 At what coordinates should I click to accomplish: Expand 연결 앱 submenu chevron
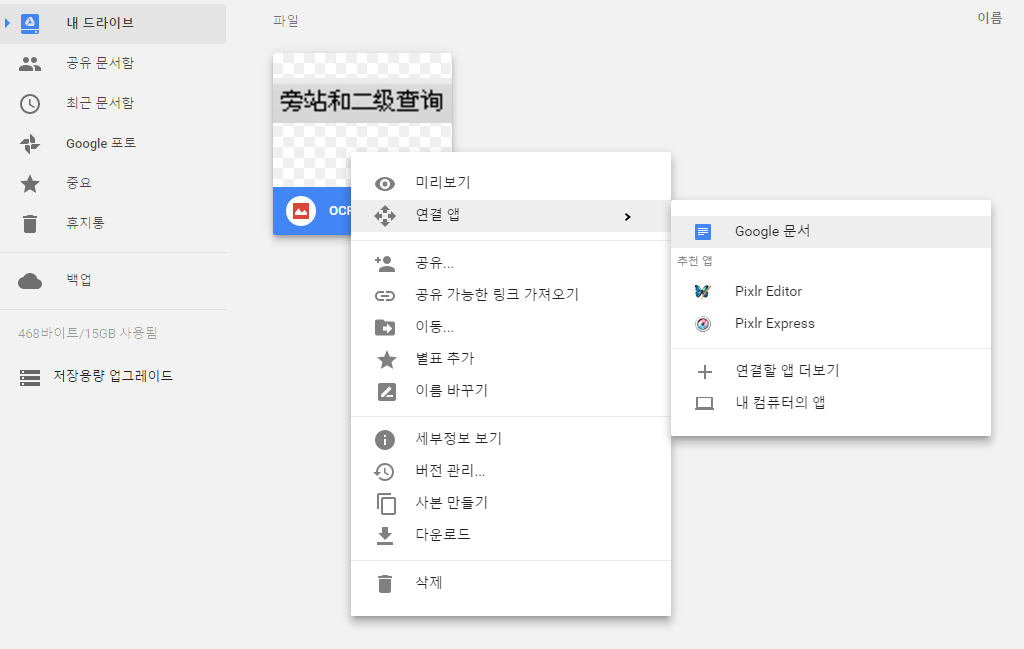[628, 217]
